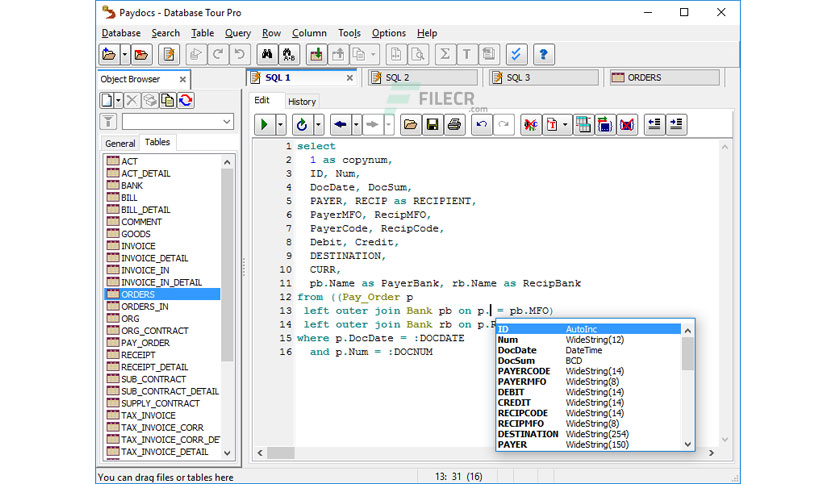This screenshot has height=484, width=836.
Task: Save SQL script with floppy disk icon
Action: pos(432,125)
